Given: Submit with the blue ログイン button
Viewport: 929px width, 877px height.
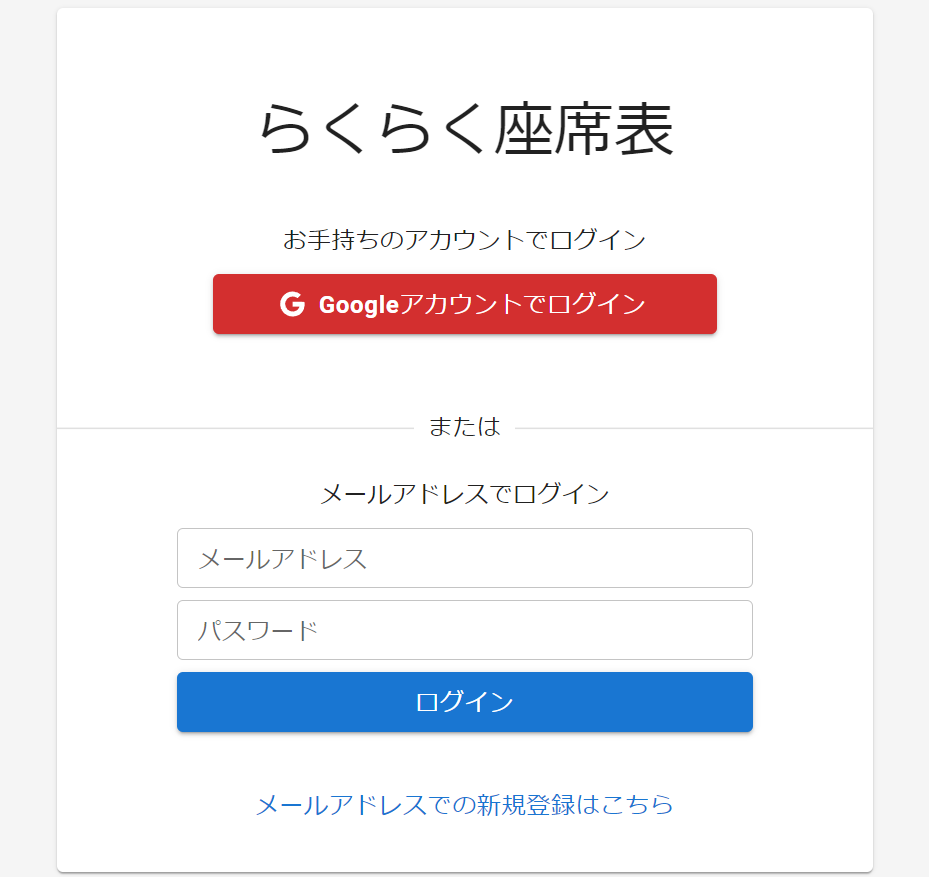Looking at the screenshot, I should (x=464, y=702).
